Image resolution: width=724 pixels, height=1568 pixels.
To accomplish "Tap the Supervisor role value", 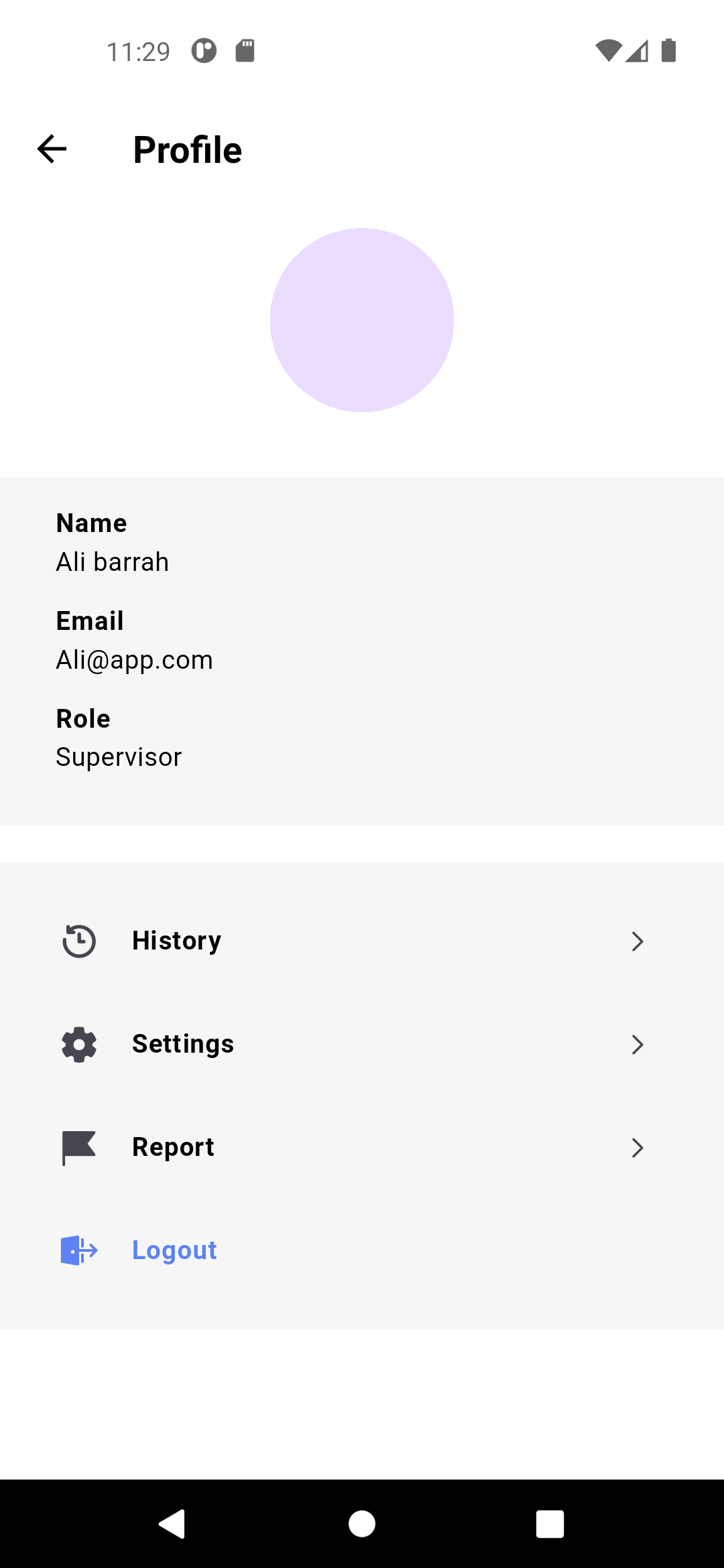I will [119, 757].
